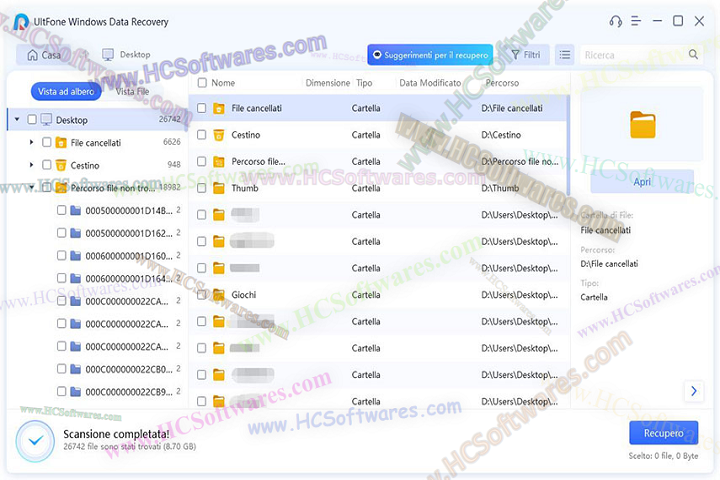Screen dimensions: 720x480
Task: Click the Thumb folder icon
Action: click(219, 188)
